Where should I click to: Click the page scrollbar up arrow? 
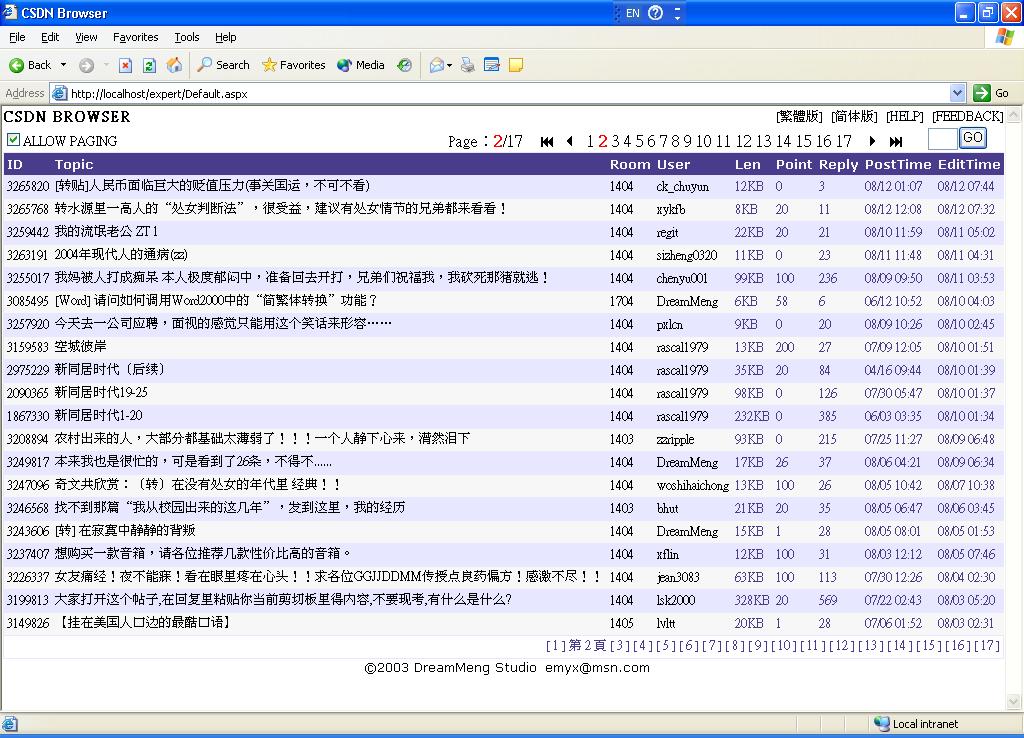[x=1014, y=116]
